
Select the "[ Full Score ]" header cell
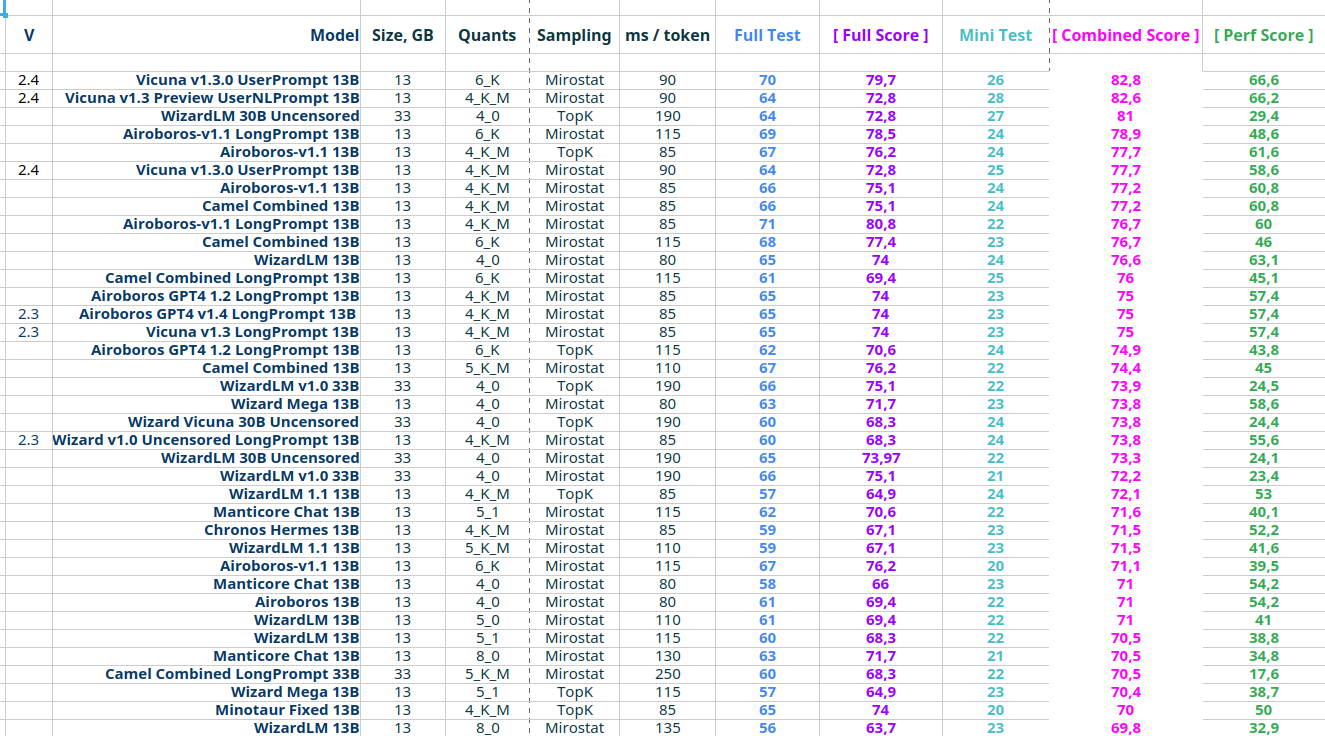[x=880, y=35]
